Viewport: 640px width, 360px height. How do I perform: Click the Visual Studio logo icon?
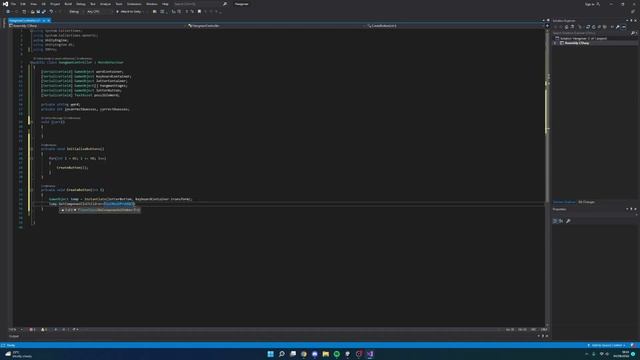5,4
